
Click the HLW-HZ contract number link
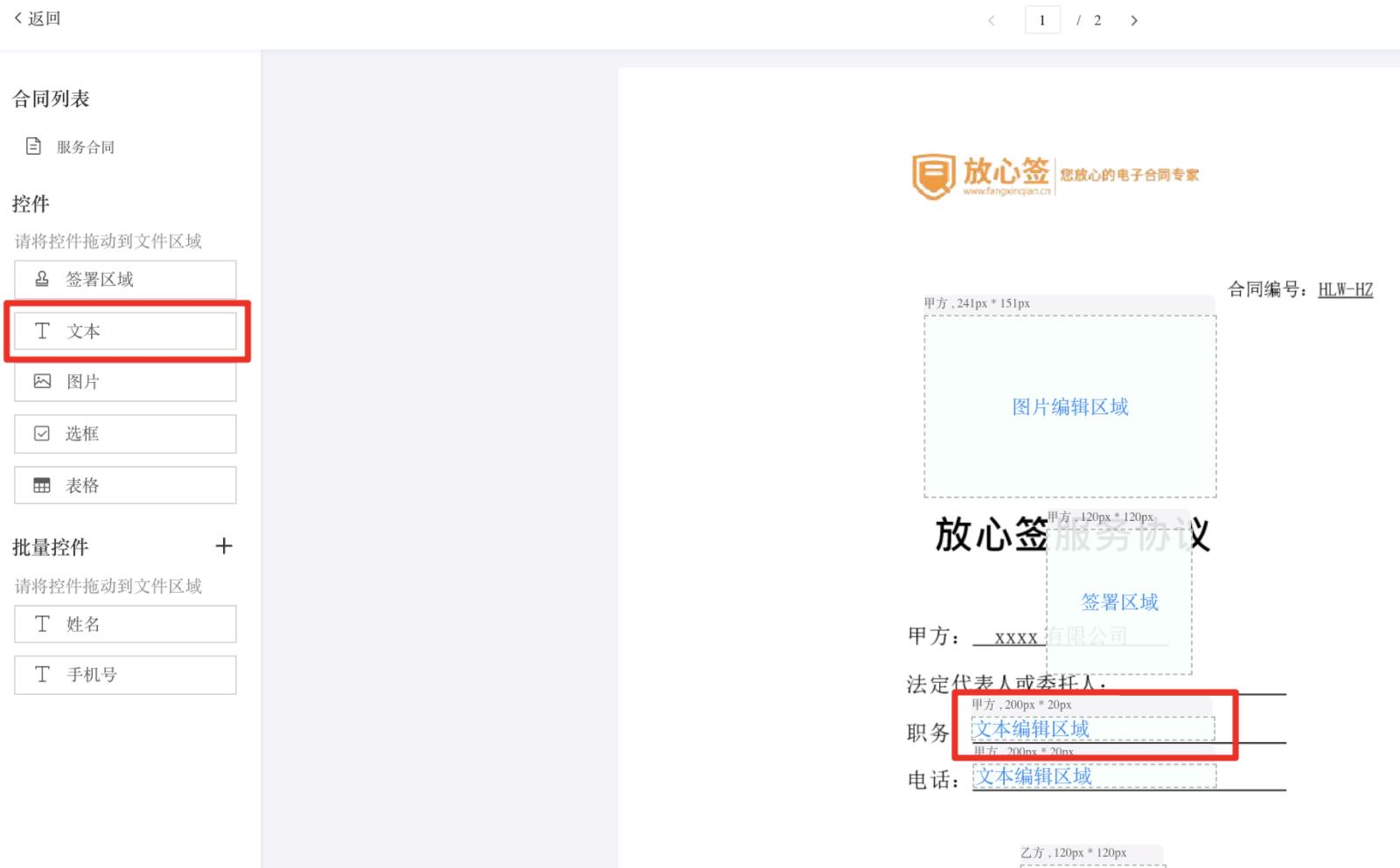[x=1346, y=288]
